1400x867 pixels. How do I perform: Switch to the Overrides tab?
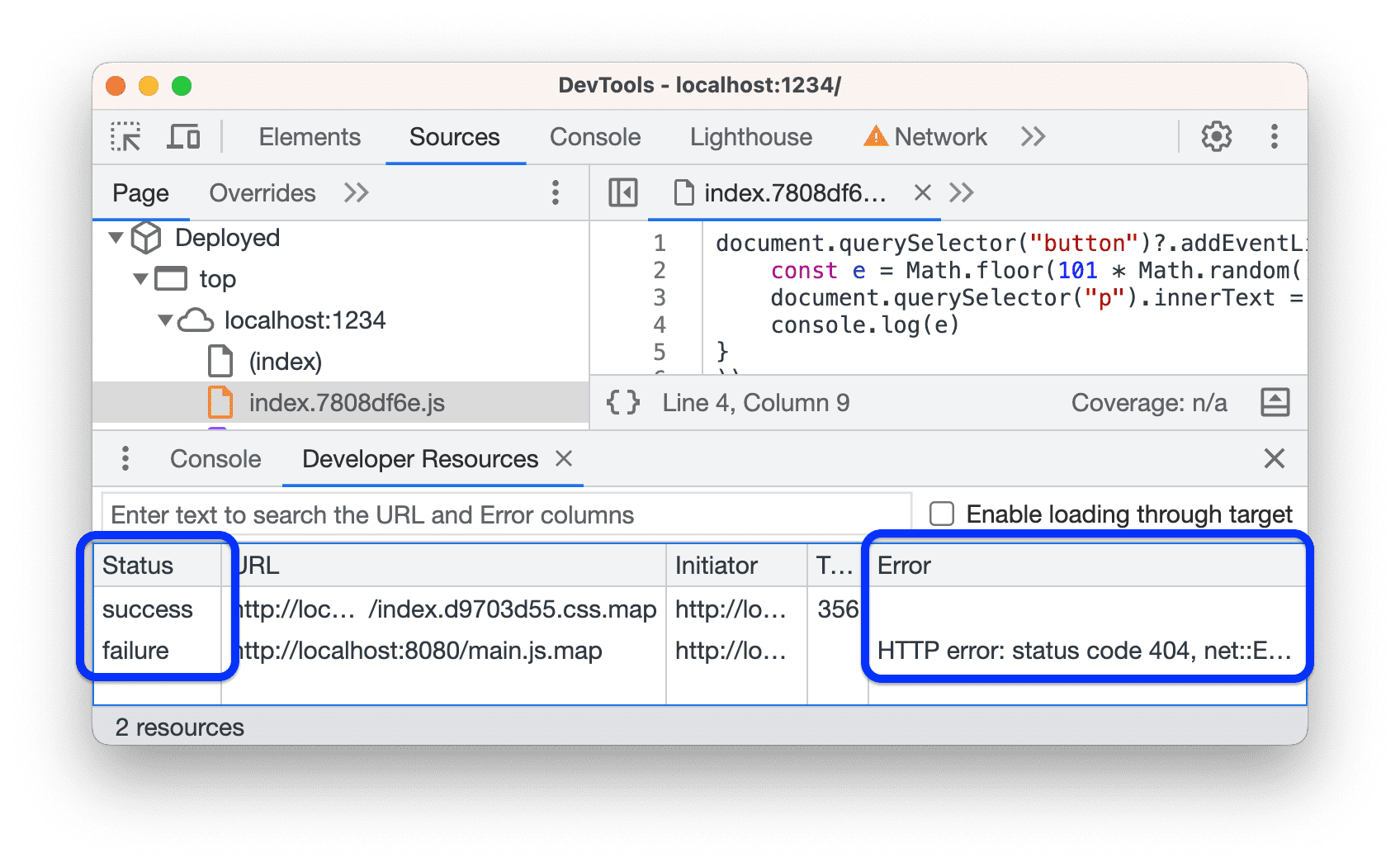[x=262, y=193]
